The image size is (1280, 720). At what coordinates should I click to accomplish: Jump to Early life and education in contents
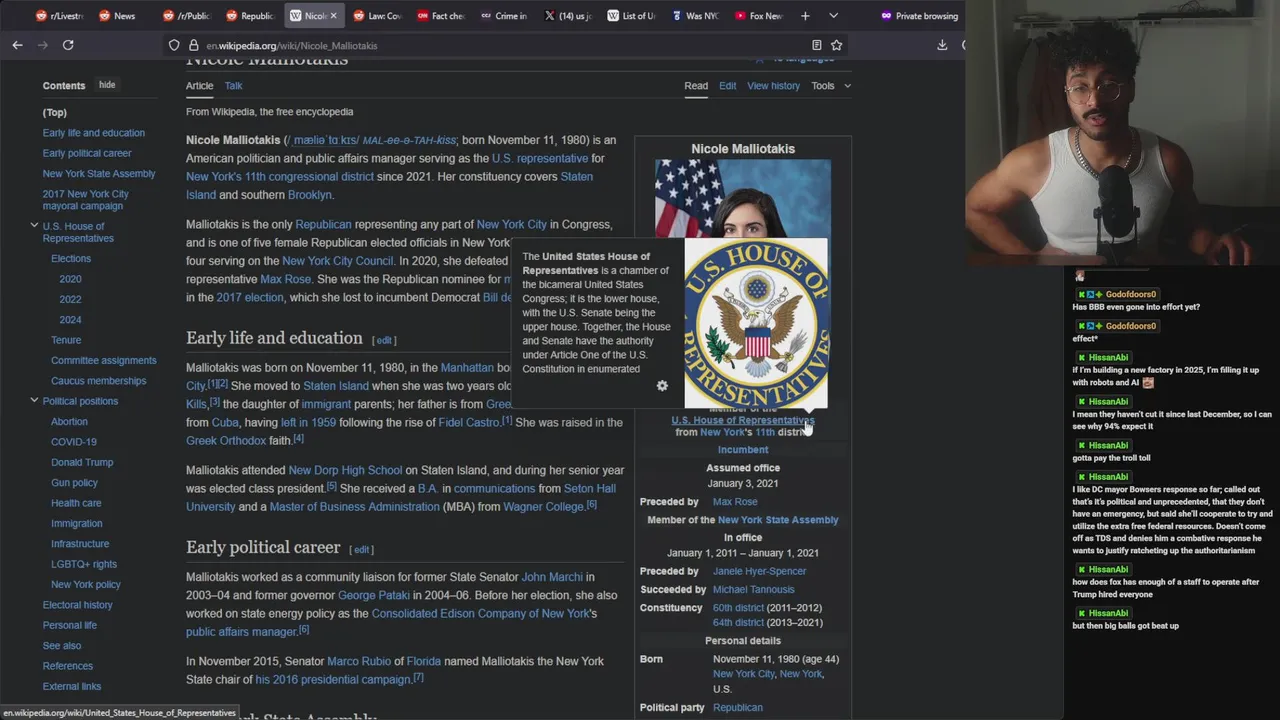pos(93,133)
